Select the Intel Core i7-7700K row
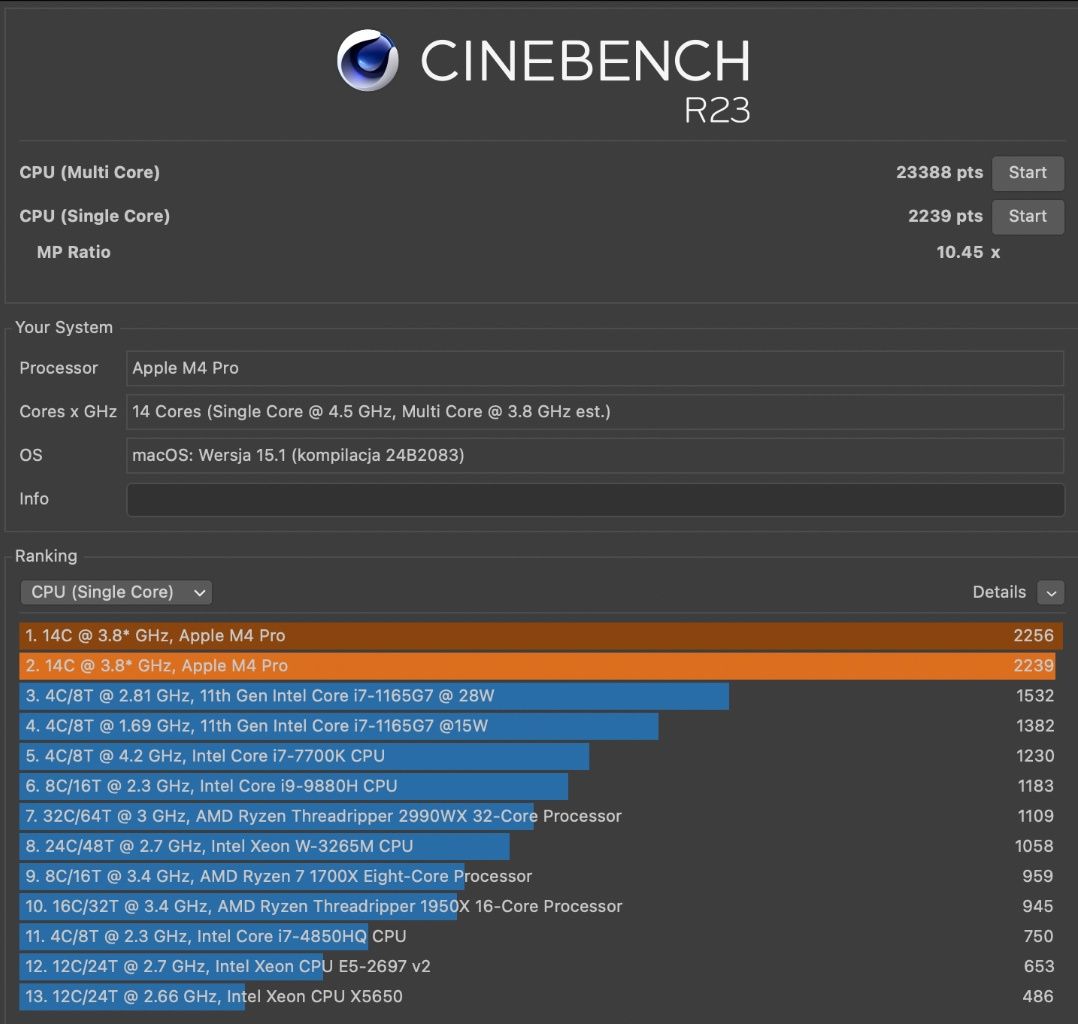Image resolution: width=1078 pixels, height=1024 pixels. [540, 756]
